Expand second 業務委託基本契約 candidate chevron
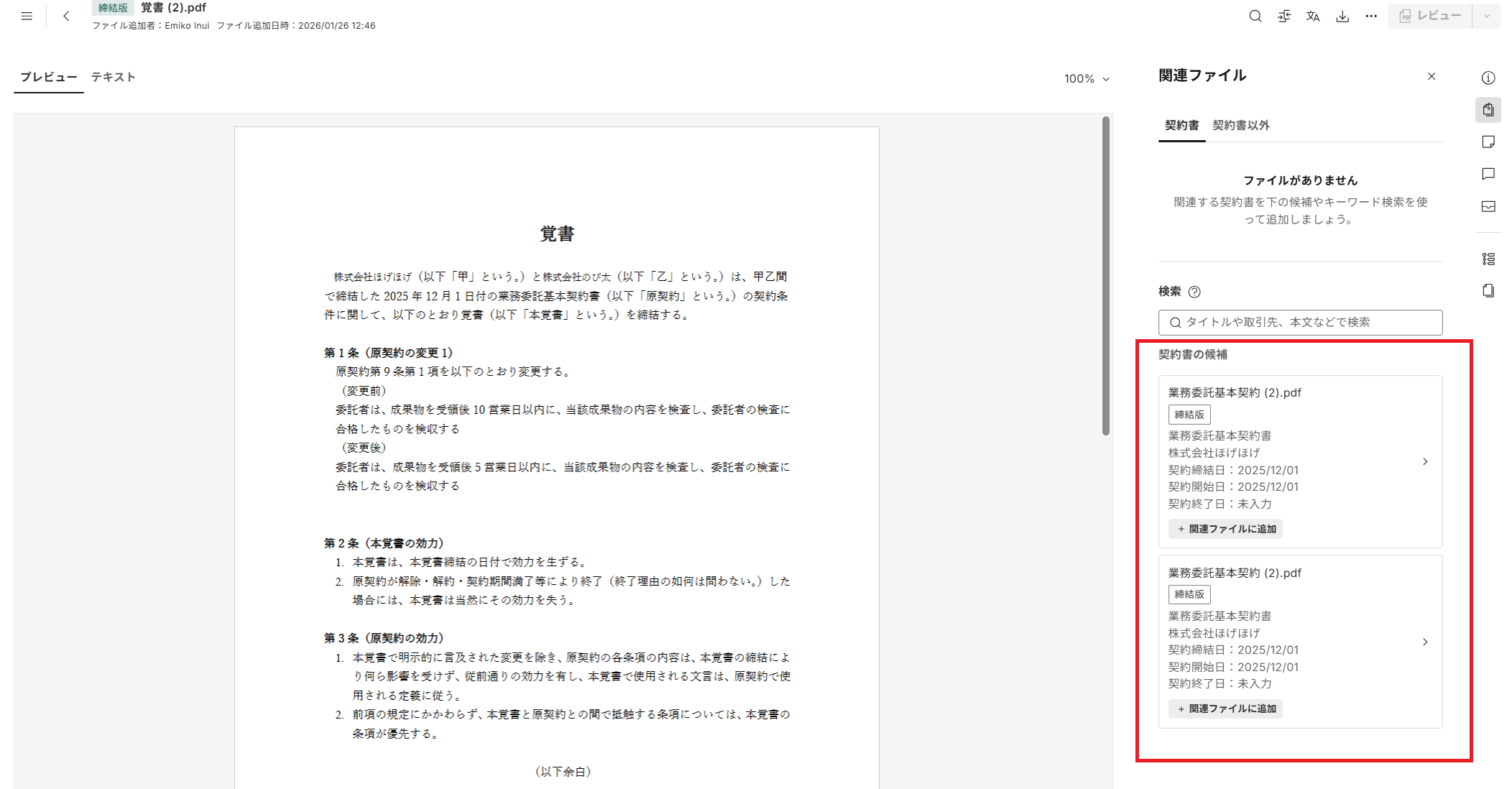This screenshot has width=1512, height=789. click(x=1425, y=642)
